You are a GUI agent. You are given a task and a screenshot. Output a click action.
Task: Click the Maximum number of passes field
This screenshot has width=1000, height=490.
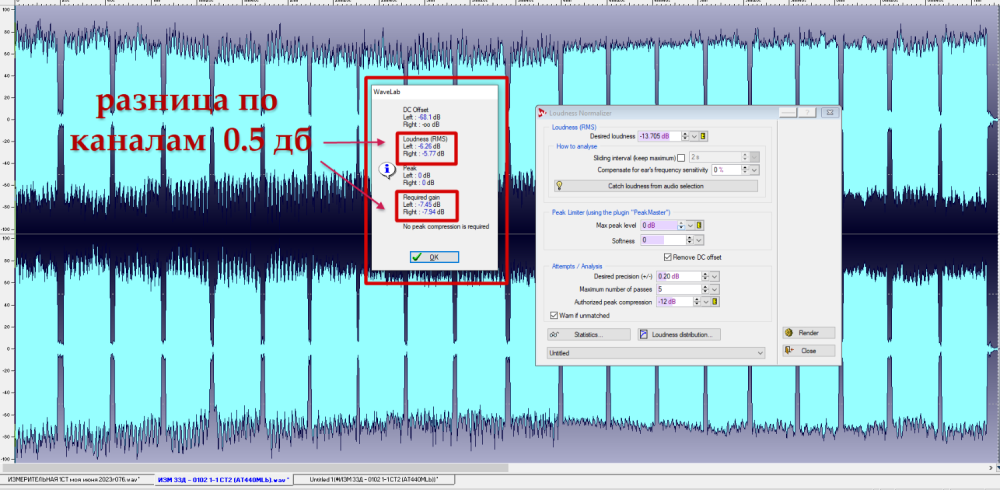tap(674, 289)
